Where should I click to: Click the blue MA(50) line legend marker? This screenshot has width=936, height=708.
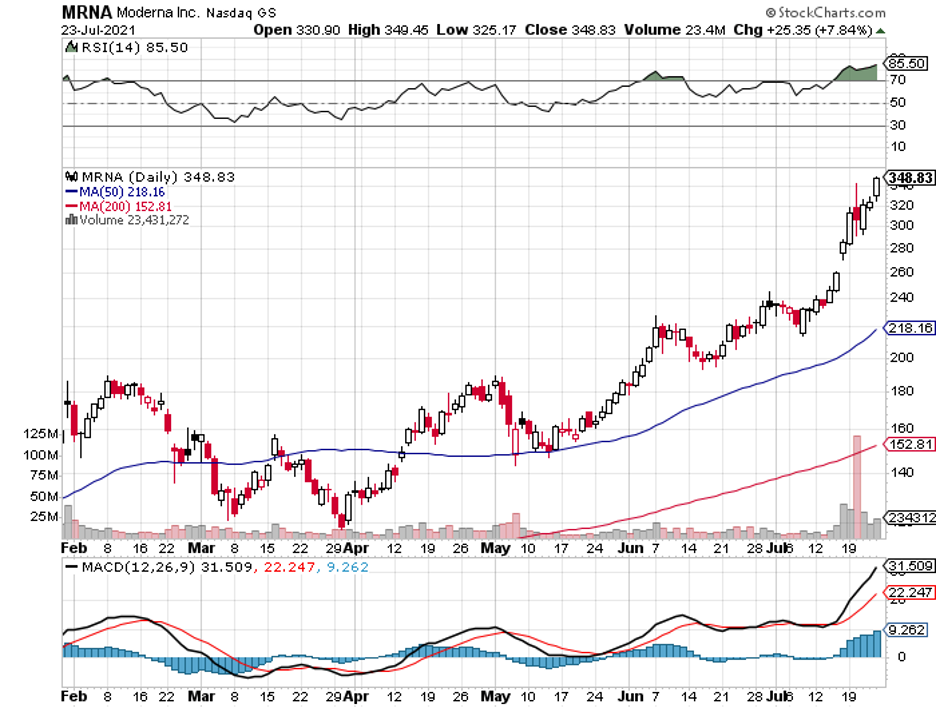pos(70,190)
